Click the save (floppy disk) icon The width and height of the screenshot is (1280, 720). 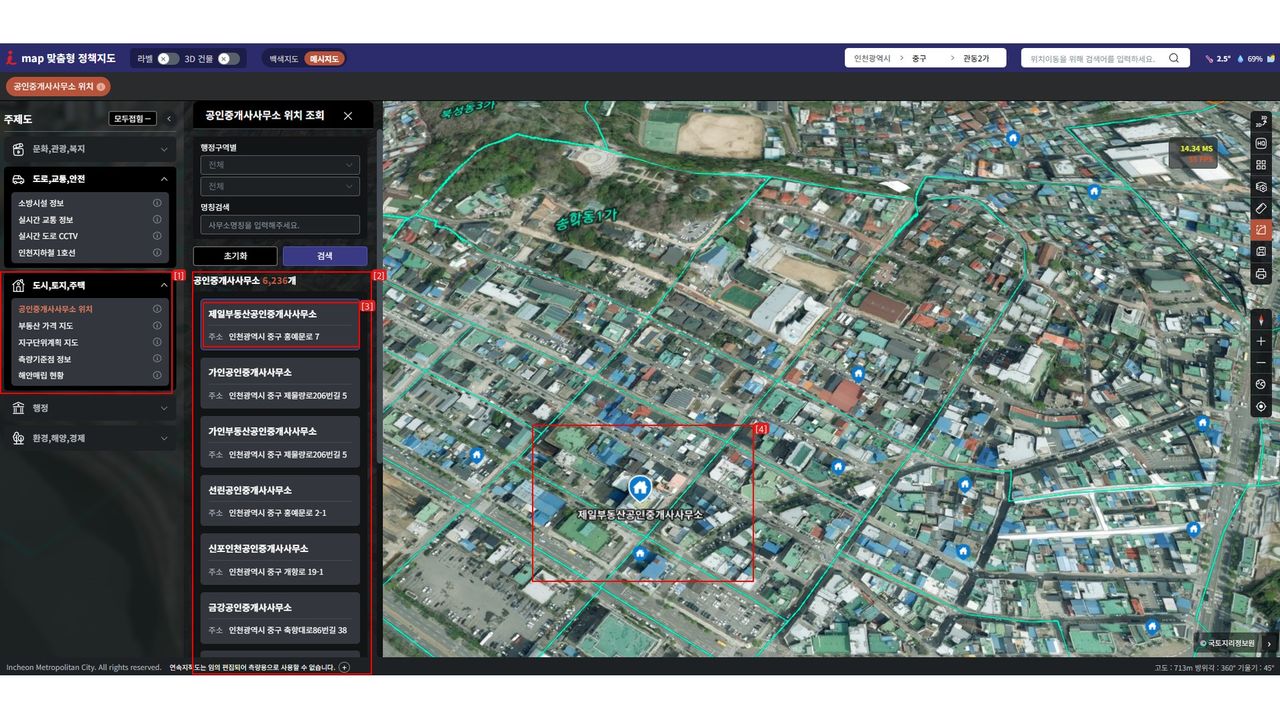[1261, 251]
